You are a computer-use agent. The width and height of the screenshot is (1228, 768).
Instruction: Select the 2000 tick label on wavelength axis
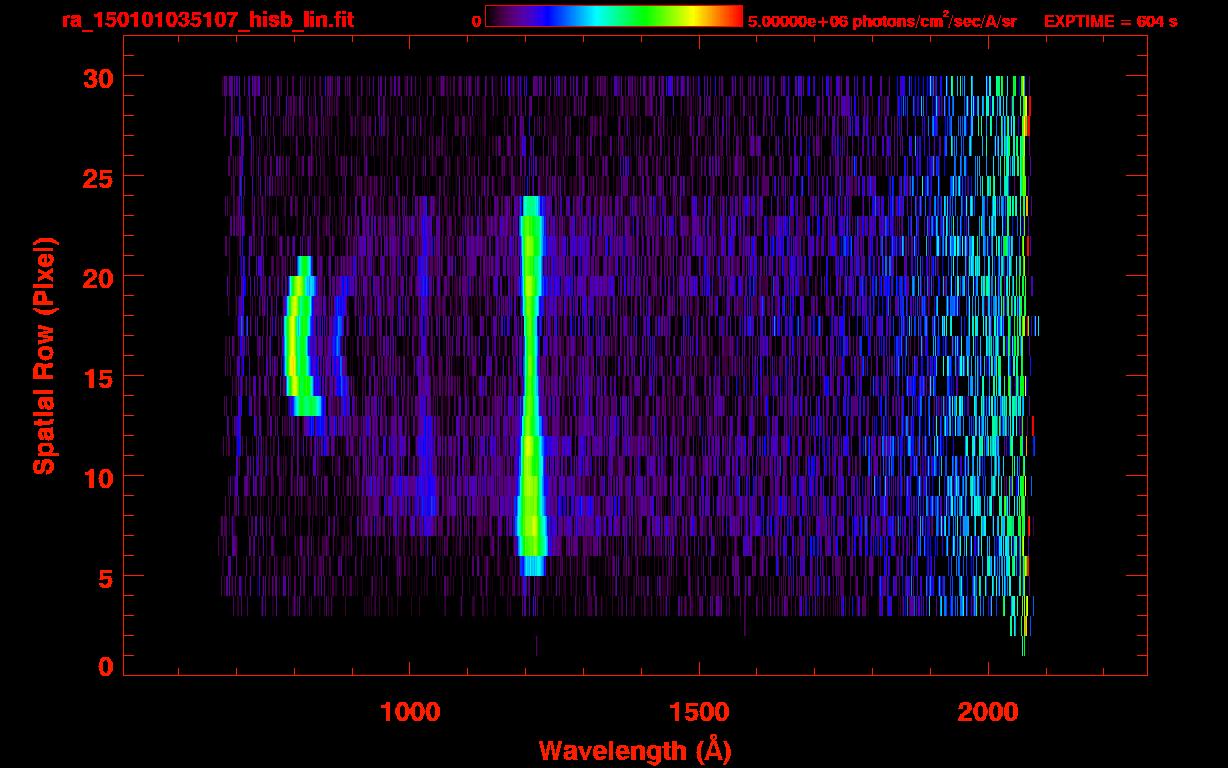tap(988, 712)
